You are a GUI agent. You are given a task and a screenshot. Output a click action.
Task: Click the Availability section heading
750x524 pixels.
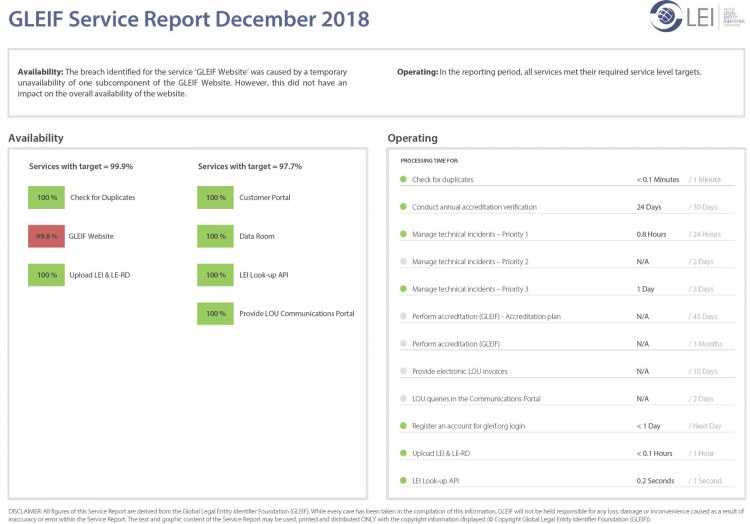click(36, 138)
